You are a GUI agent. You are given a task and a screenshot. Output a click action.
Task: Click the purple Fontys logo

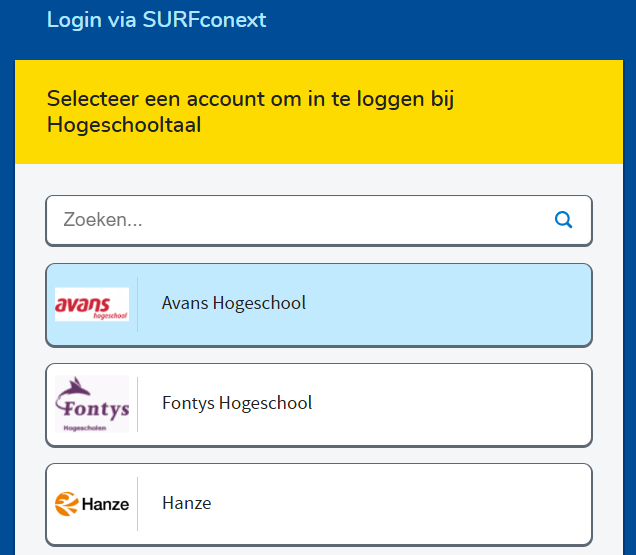click(92, 403)
